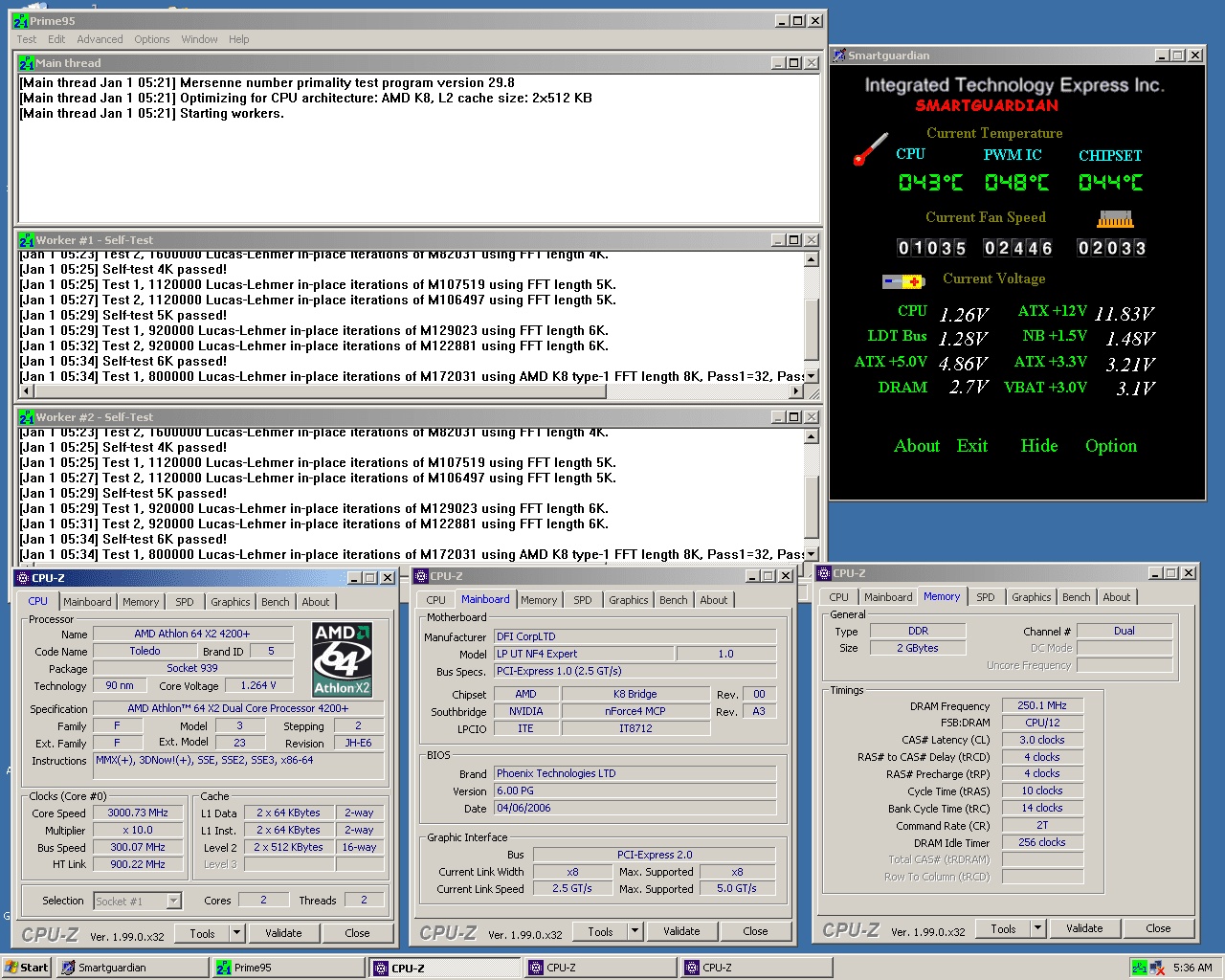Click the BIOS date 04/06/2006
This screenshot has width=1225, height=980.
click(x=635, y=808)
